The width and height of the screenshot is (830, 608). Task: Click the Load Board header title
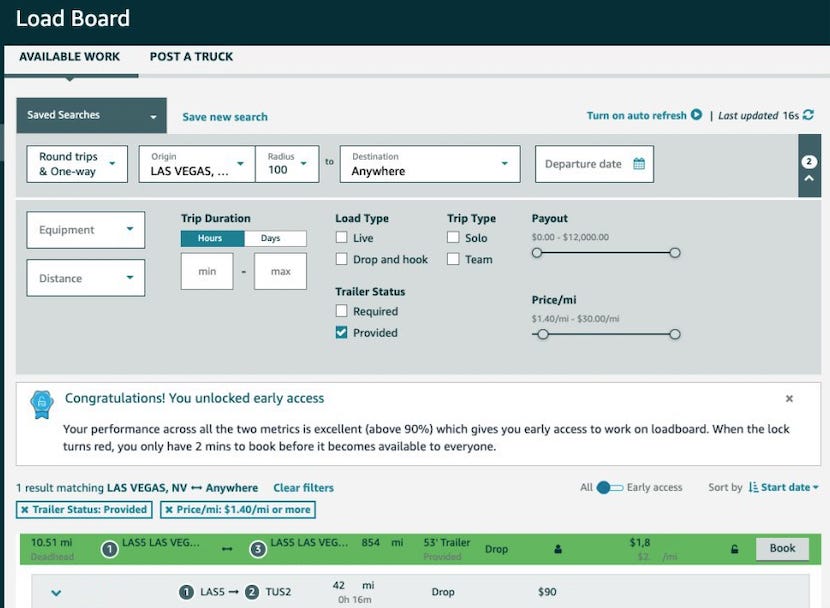[x=73, y=19]
